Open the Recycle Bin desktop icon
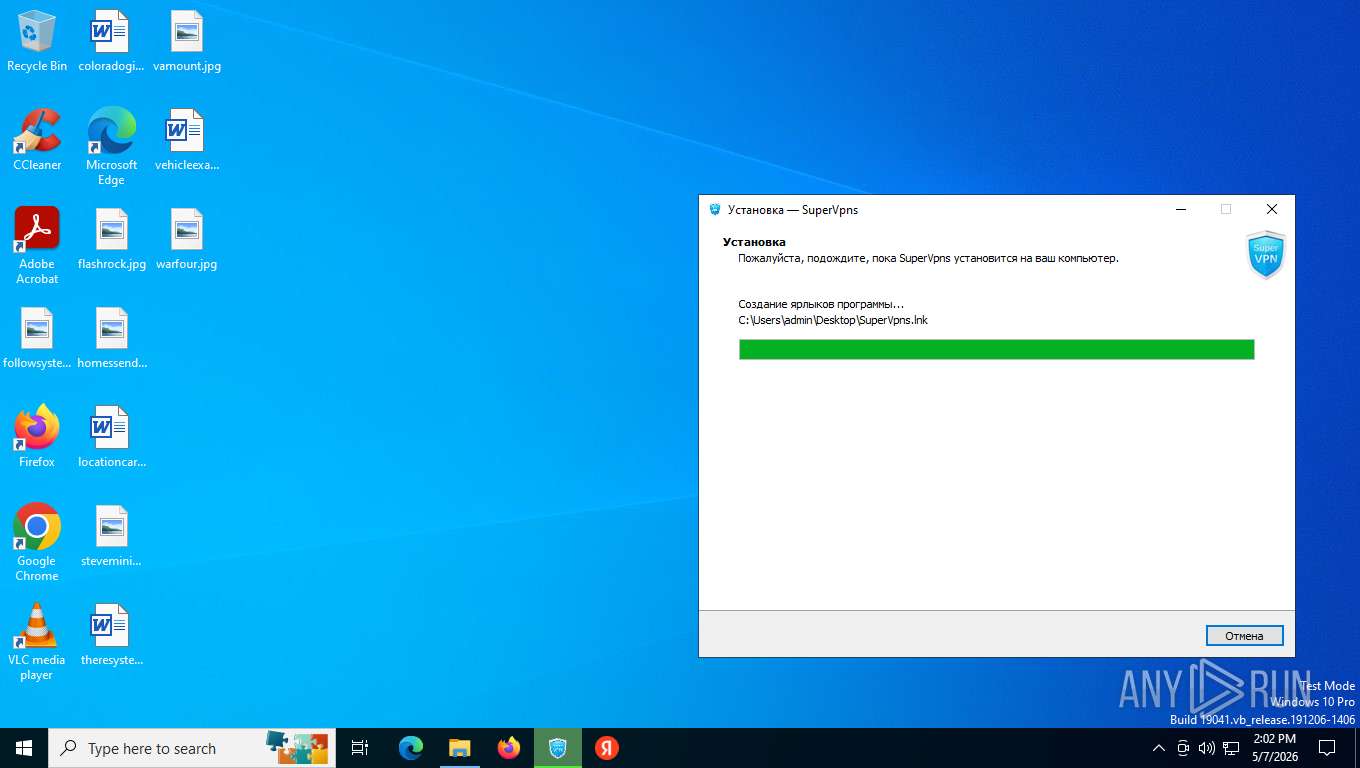The image size is (1360, 768). click(x=37, y=41)
